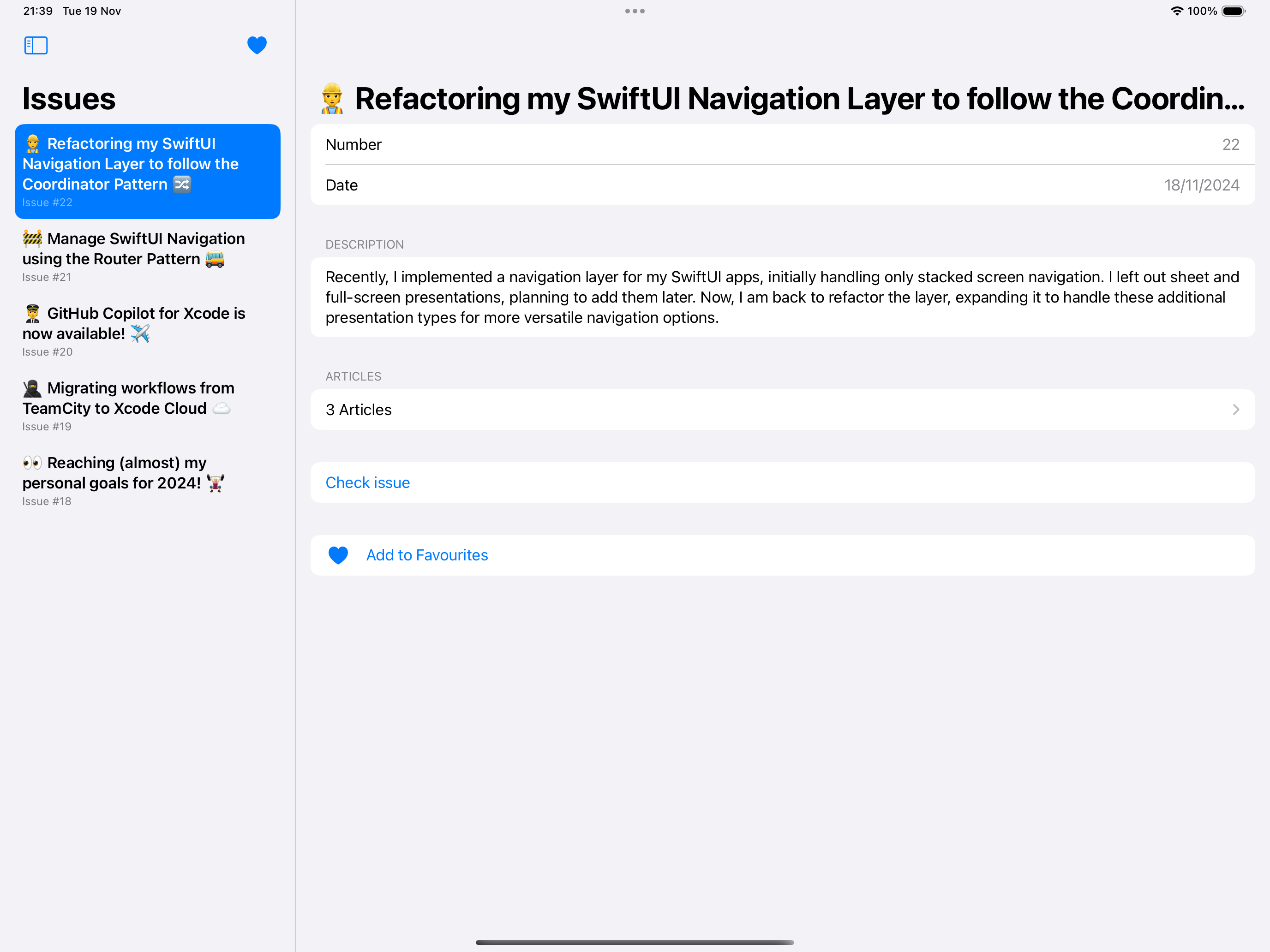1270x952 pixels.
Task: Click the Date row showing 18/11/2024
Action: pos(782,185)
